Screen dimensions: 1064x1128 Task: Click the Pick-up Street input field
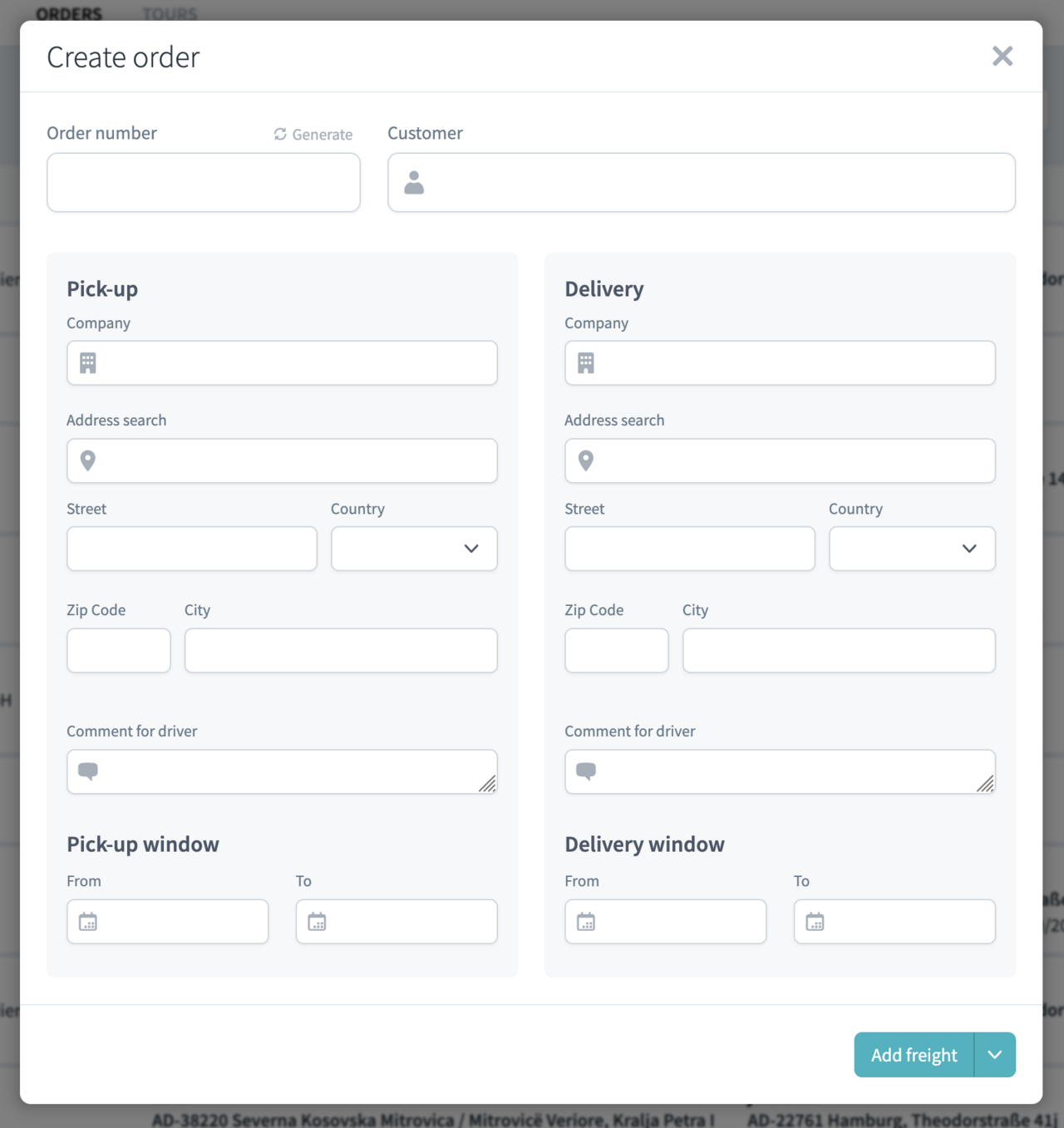192,549
